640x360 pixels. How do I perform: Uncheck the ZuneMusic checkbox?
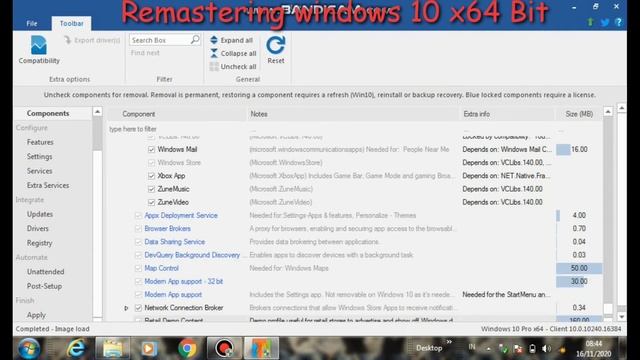151,189
